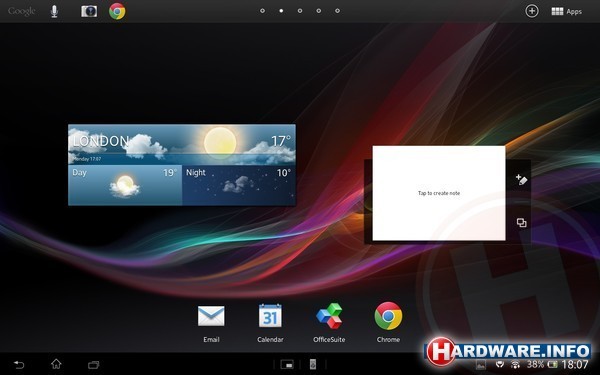Open the Email app
The image size is (600, 375).
pyautogui.click(x=211, y=323)
